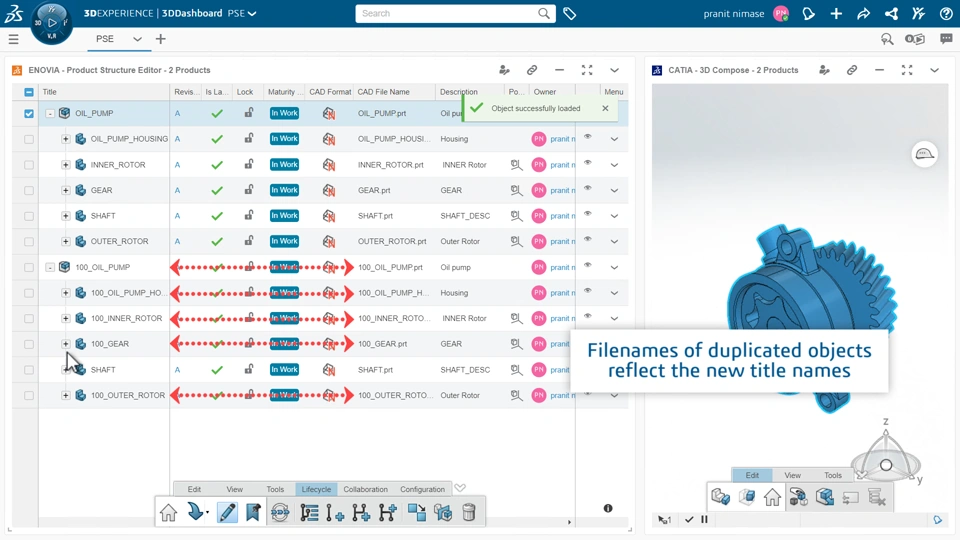Open the Configuration tab in ENOVIA toolbar
This screenshot has height=540, width=960.
(x=422, y=489)
